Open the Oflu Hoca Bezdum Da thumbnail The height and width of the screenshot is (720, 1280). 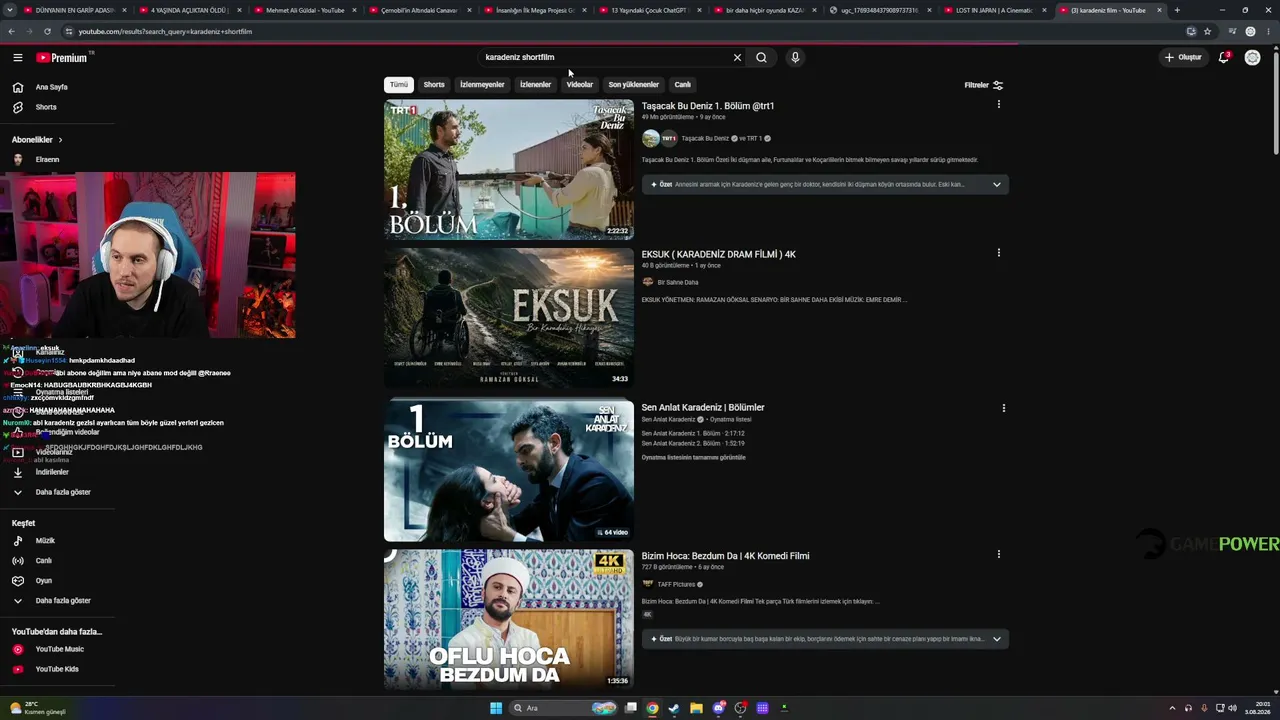pos(509,619)
